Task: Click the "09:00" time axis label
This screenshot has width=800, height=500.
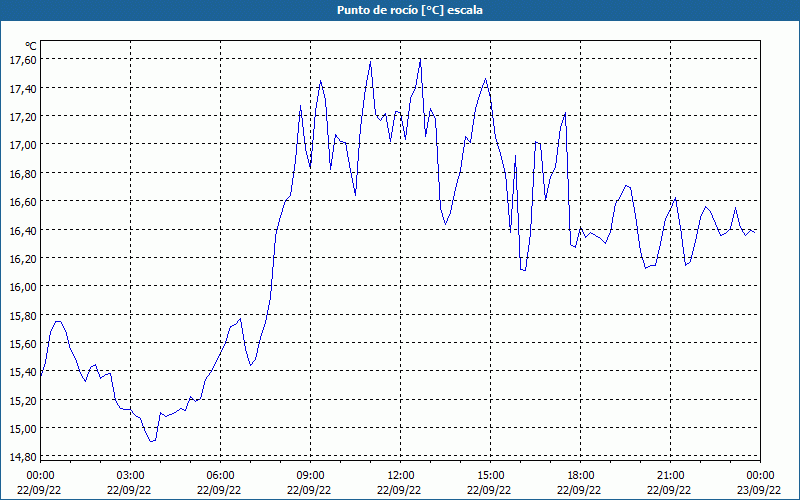Action: tap(310, 476)
